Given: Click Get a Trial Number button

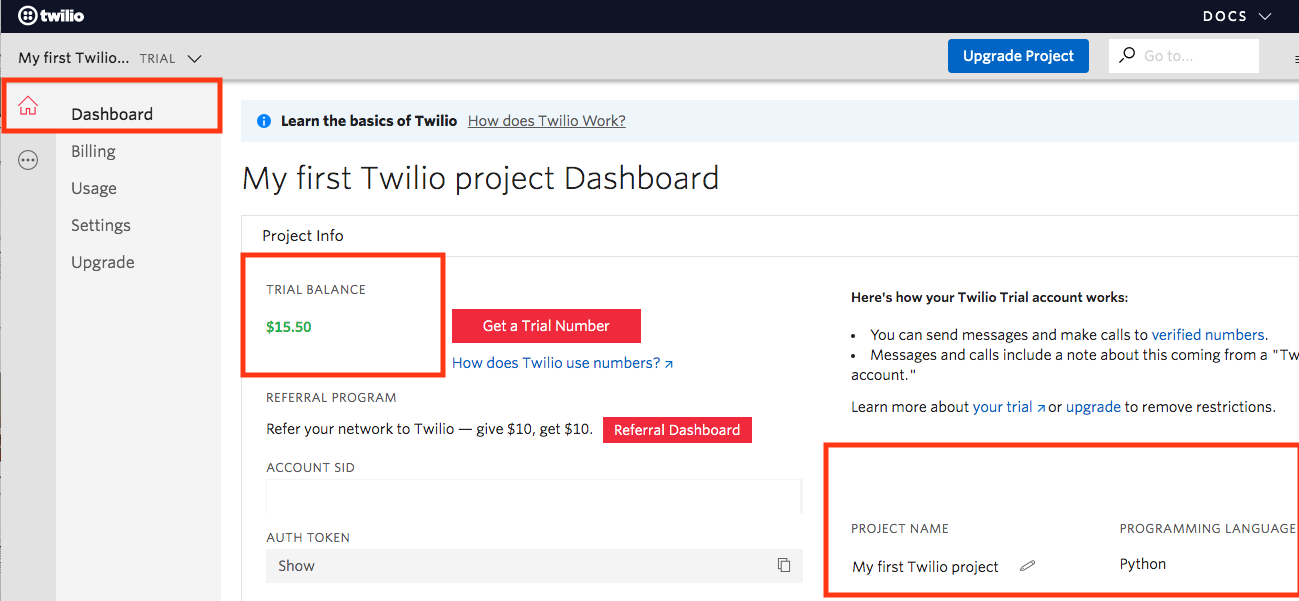Looking at the screenshot, I should point(546,326).
